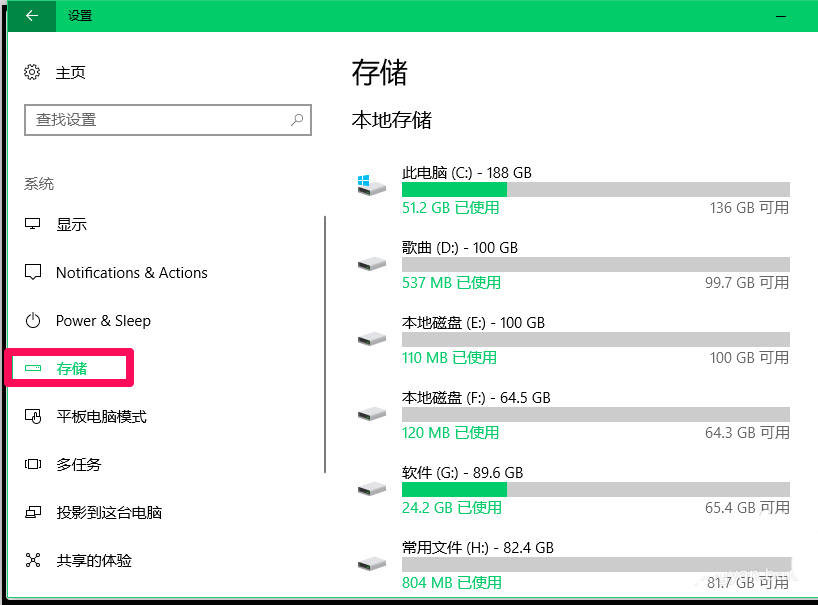Open the 投影到这台电脑 settings page
Viewport: 818px width, 605px height.
click(x=108, y=513)
